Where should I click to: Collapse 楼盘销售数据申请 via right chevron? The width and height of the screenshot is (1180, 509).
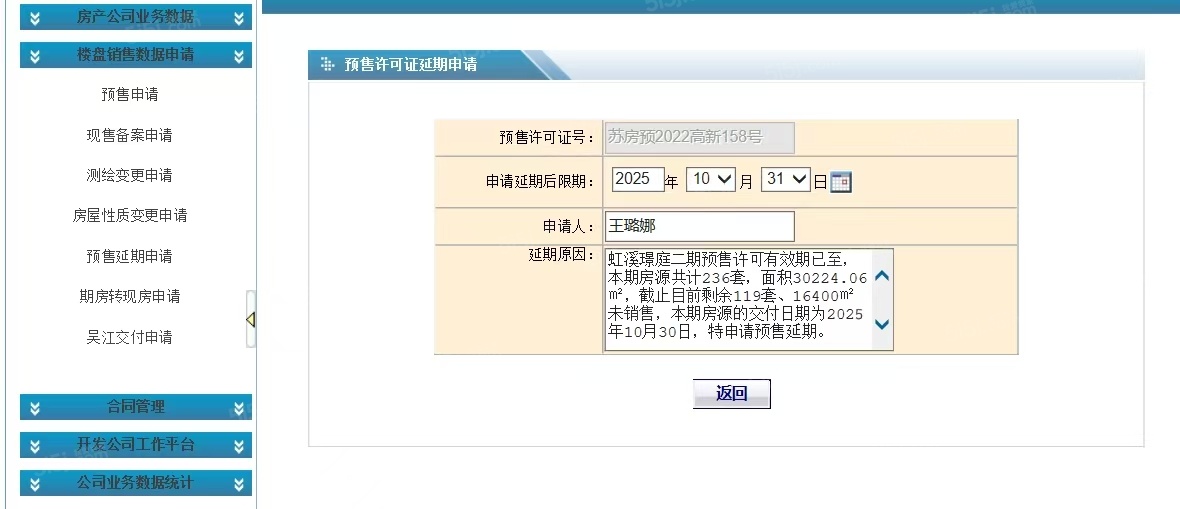click(x=239, y=55)
